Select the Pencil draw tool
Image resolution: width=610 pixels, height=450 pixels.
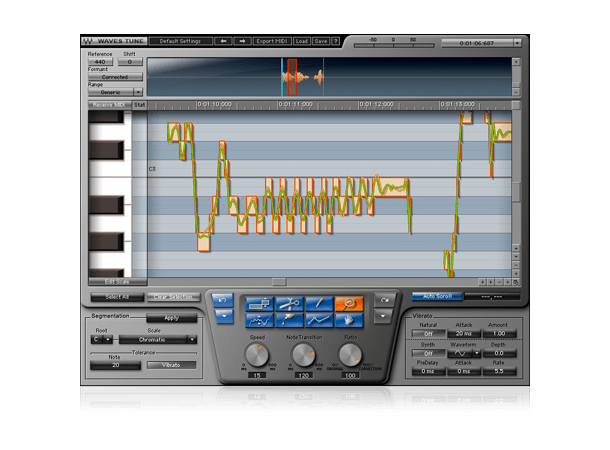click(x=319, y=304)
